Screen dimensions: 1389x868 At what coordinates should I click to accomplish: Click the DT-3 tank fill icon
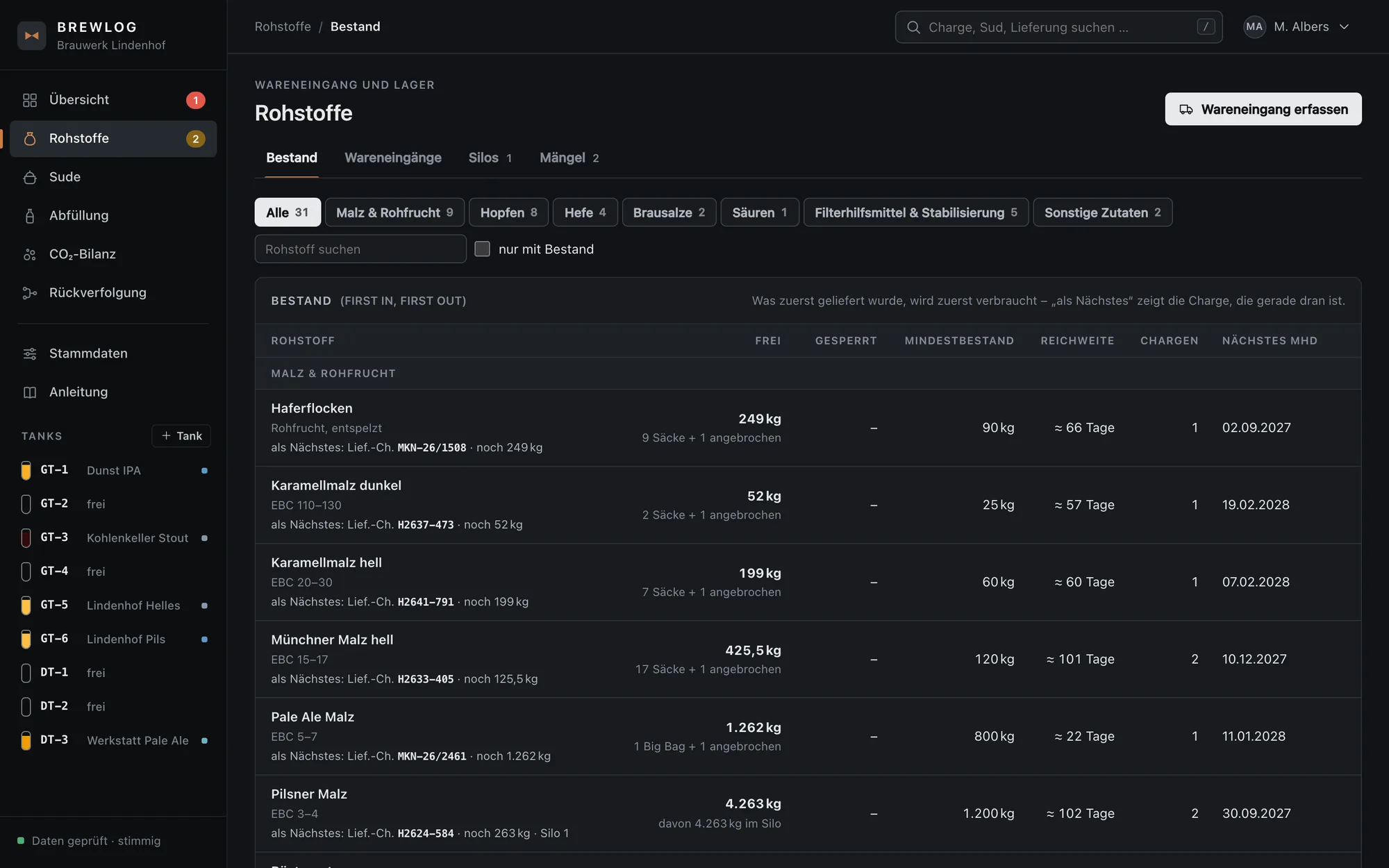tap(26, 740)
